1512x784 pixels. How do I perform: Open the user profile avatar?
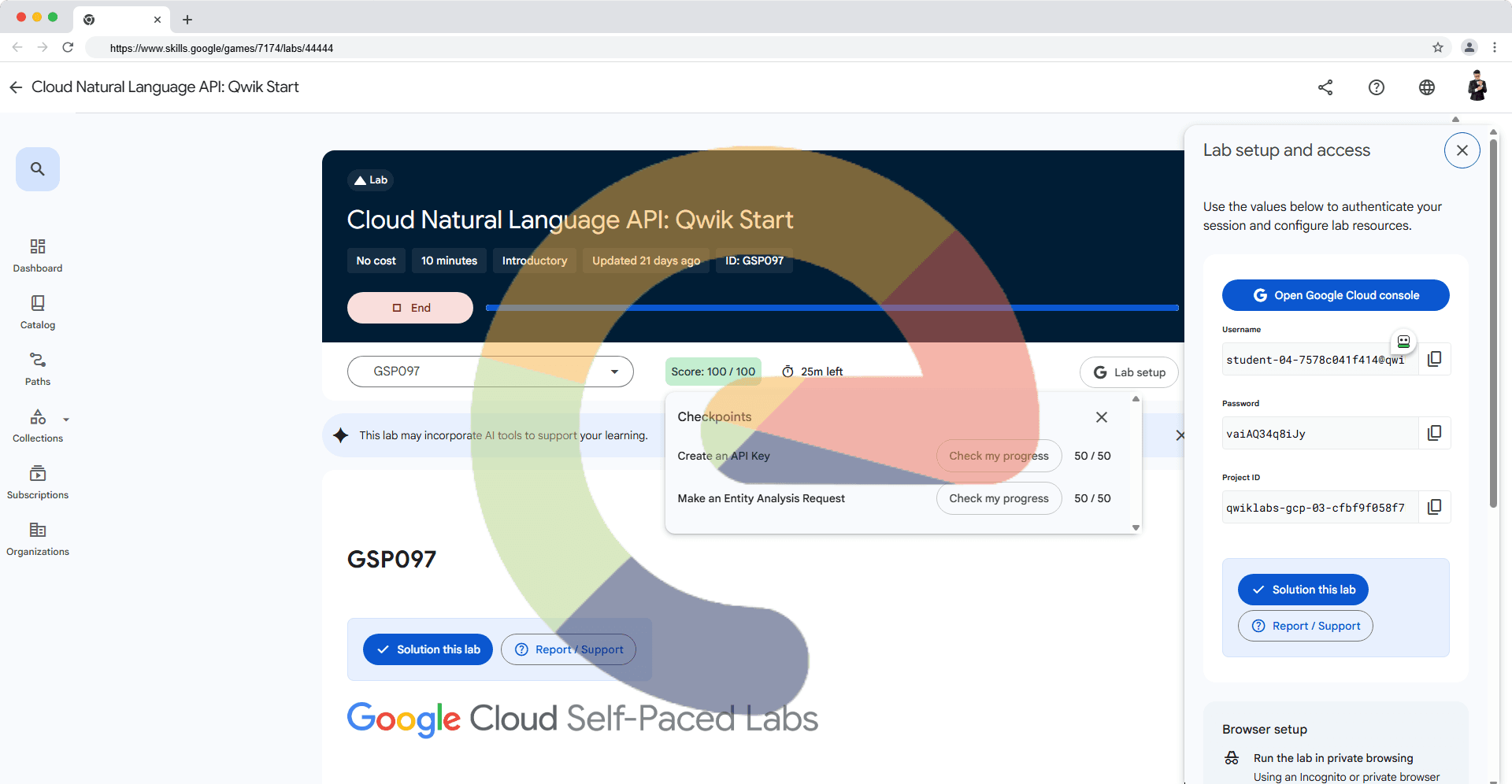pos(1477,87)
